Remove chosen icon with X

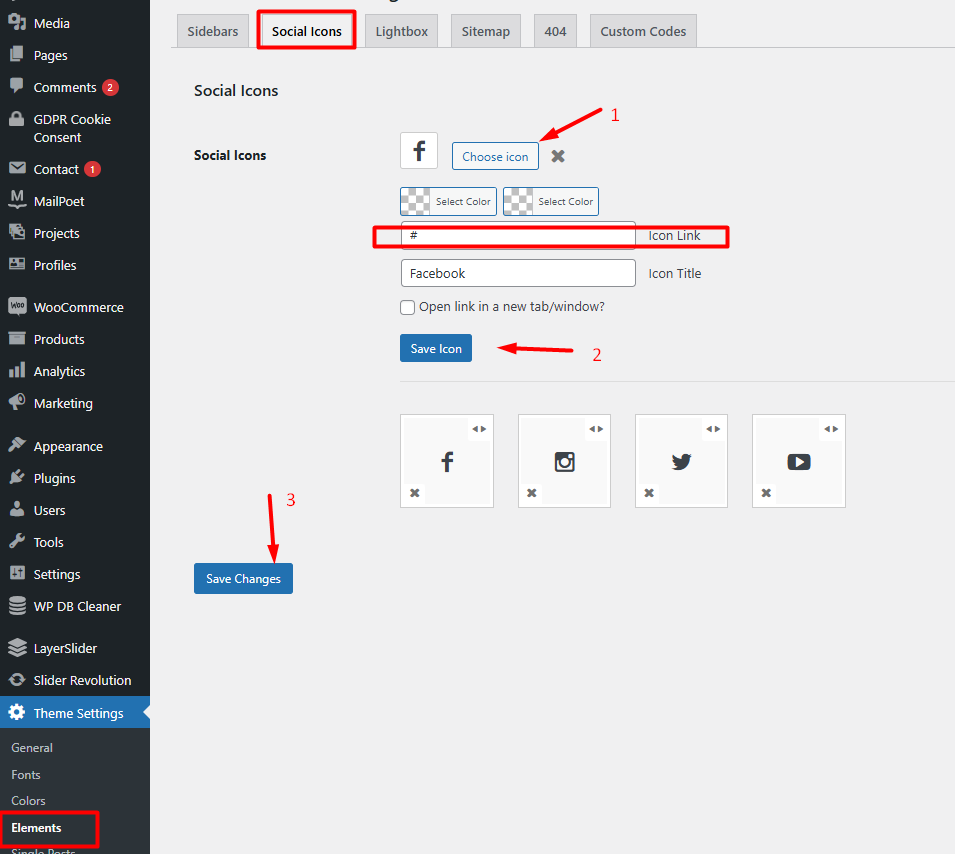pyautogui.click(x=558, y=157)
